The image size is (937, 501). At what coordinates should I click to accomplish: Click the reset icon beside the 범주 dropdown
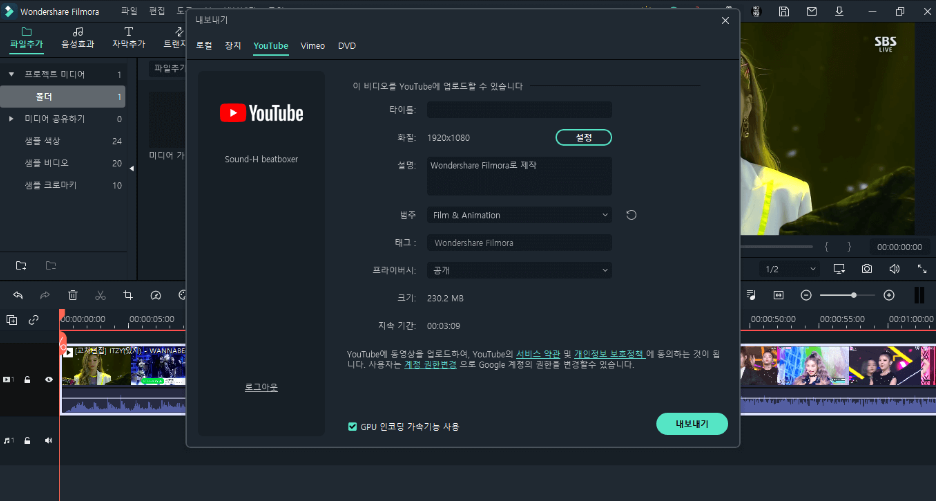[x=631, y=215]
